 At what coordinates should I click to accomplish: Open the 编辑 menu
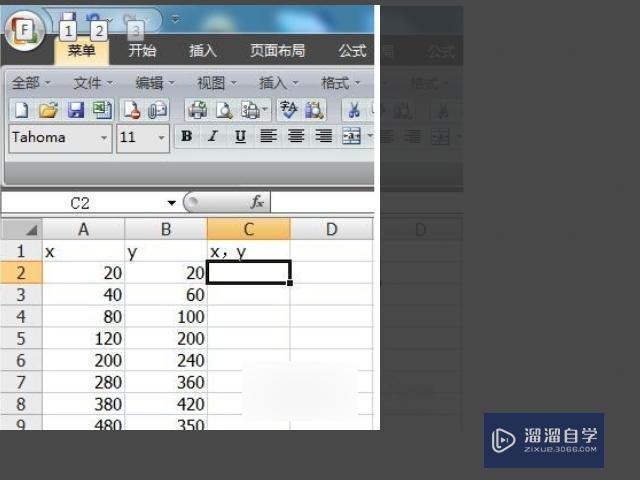click(x=155, y=83)
